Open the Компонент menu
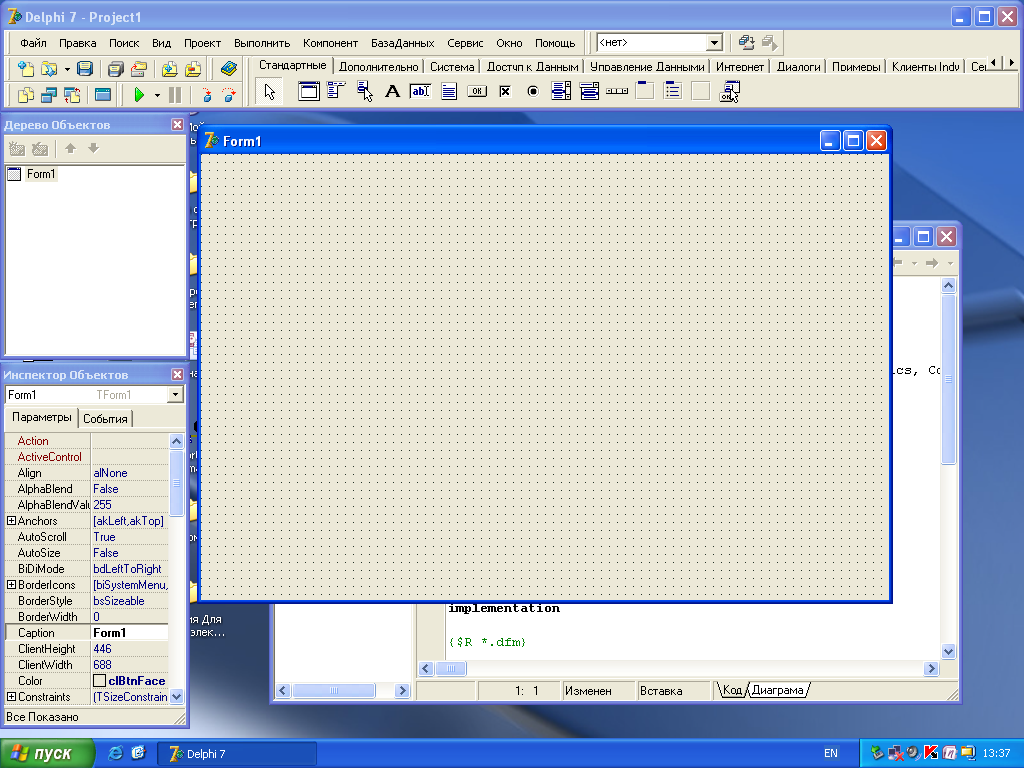This screenshot has width=1024, height=768. point(330,43)
